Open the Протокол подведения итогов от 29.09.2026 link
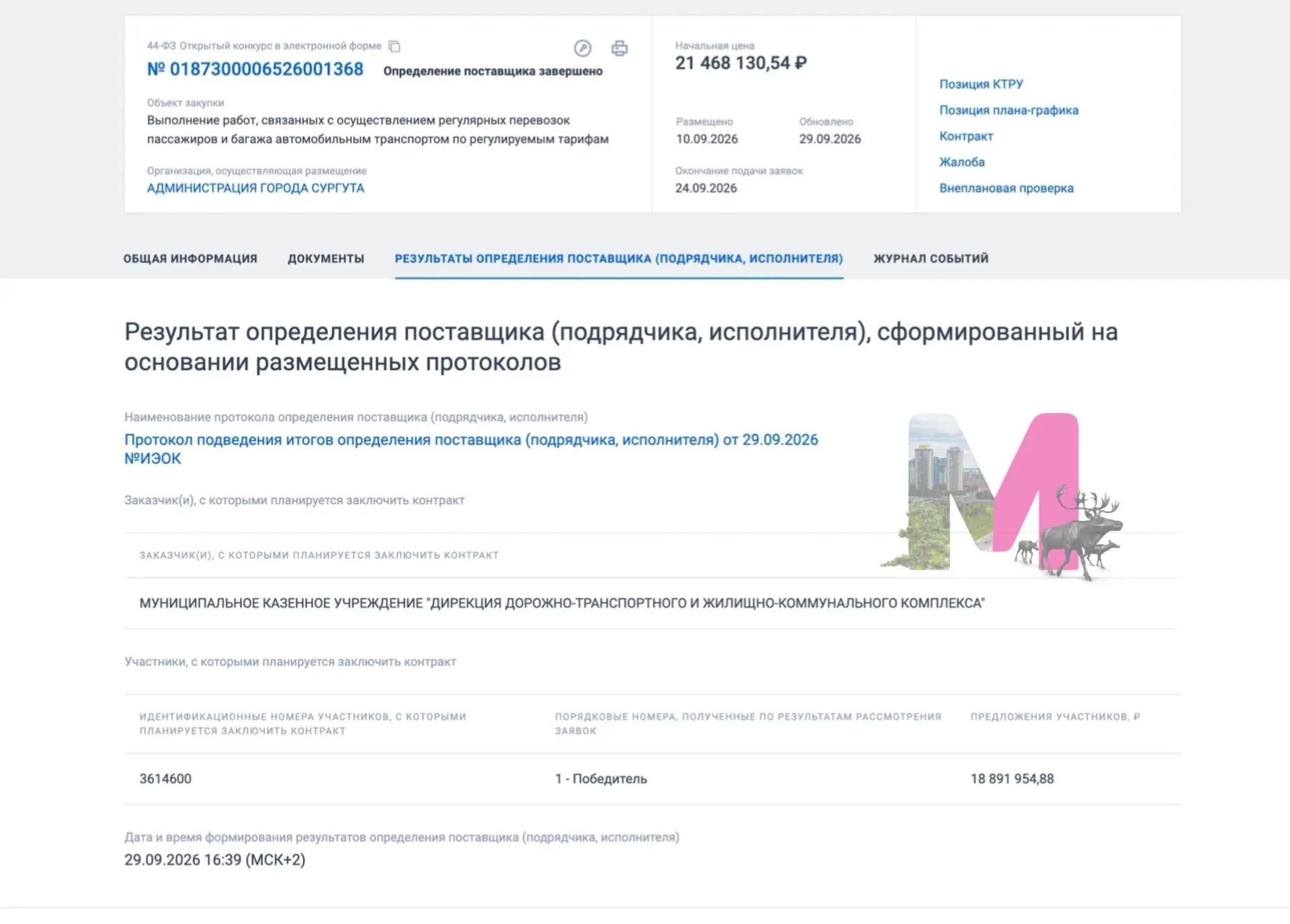The image size is (1290, 924). 471,449
